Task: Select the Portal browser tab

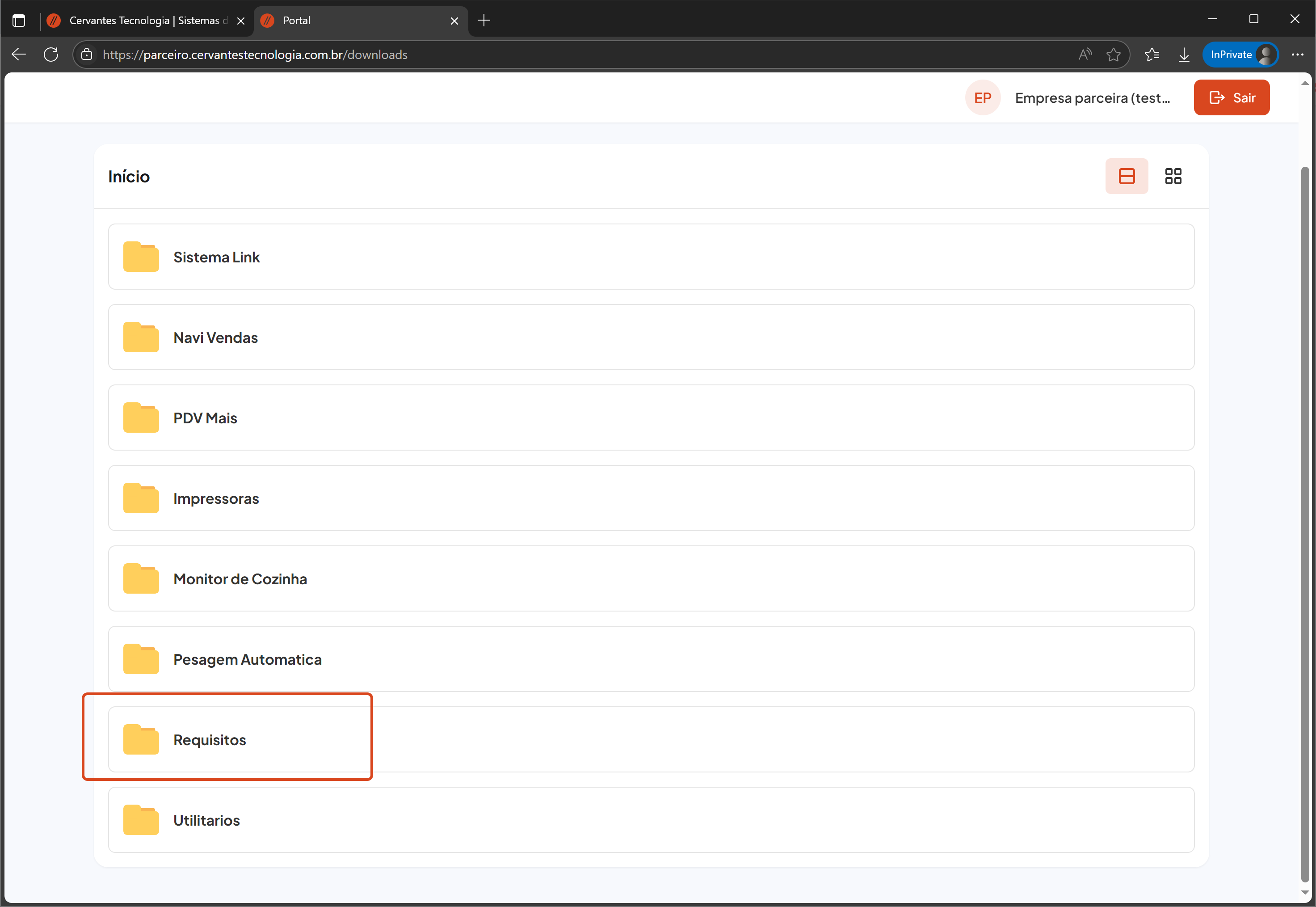Action: pyautogui.click(x=358, y=21)
